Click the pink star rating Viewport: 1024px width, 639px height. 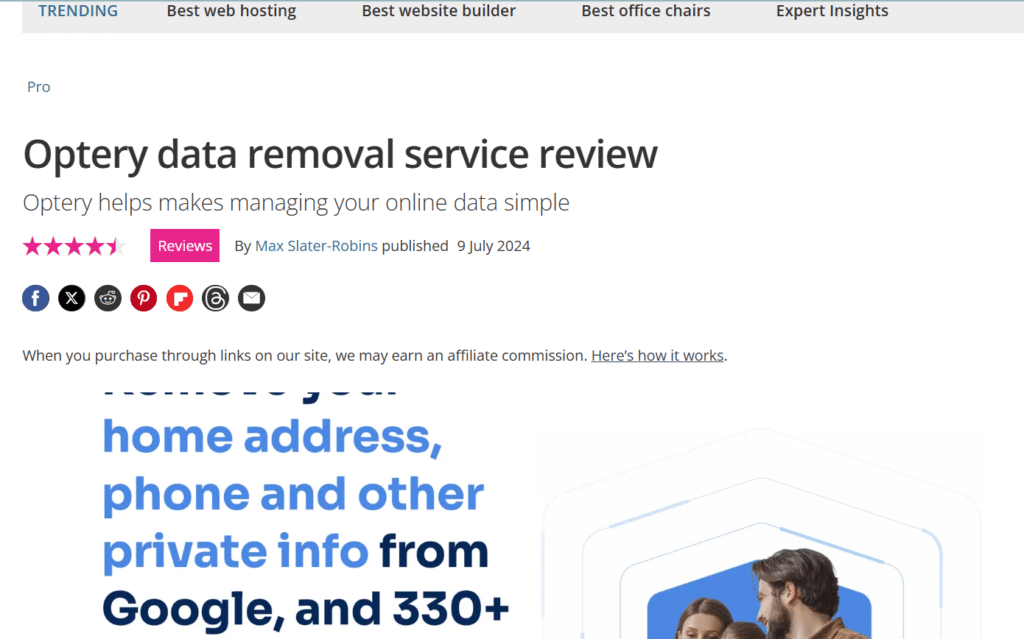click(x=74, y=246)
